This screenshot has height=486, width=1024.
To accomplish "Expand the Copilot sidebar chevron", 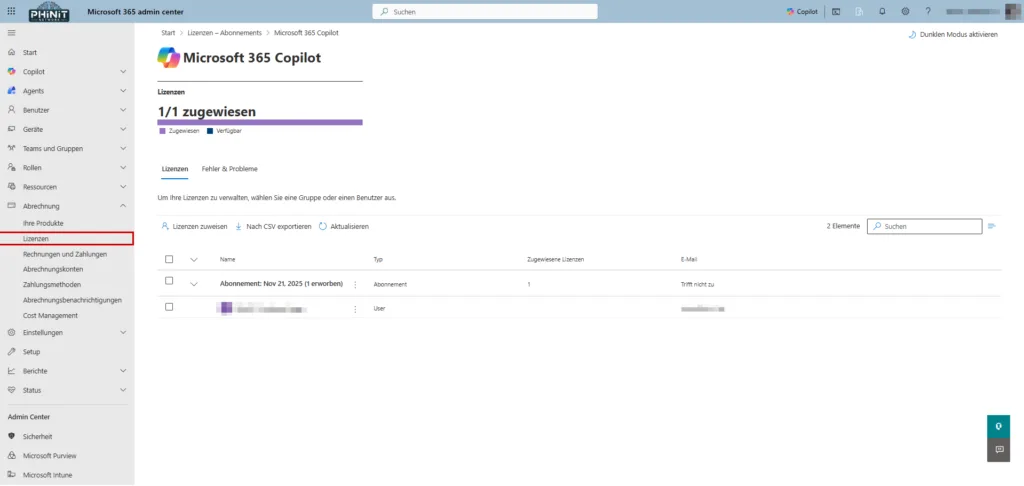I will click(x=123, y=72).
